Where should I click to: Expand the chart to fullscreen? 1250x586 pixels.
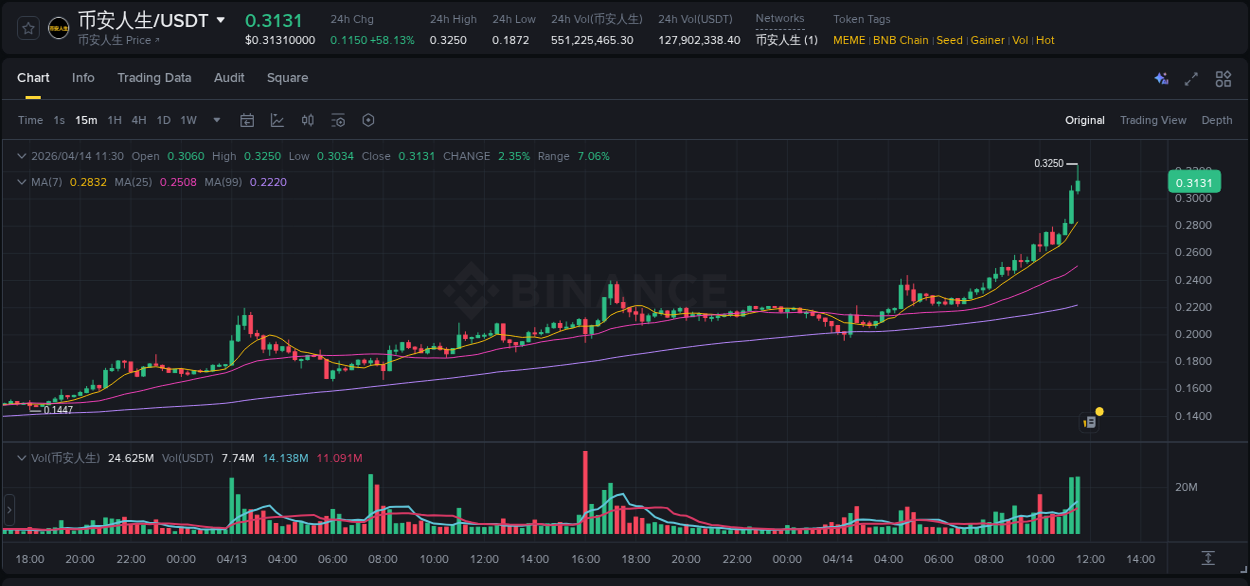click(x=1191, y=78)
